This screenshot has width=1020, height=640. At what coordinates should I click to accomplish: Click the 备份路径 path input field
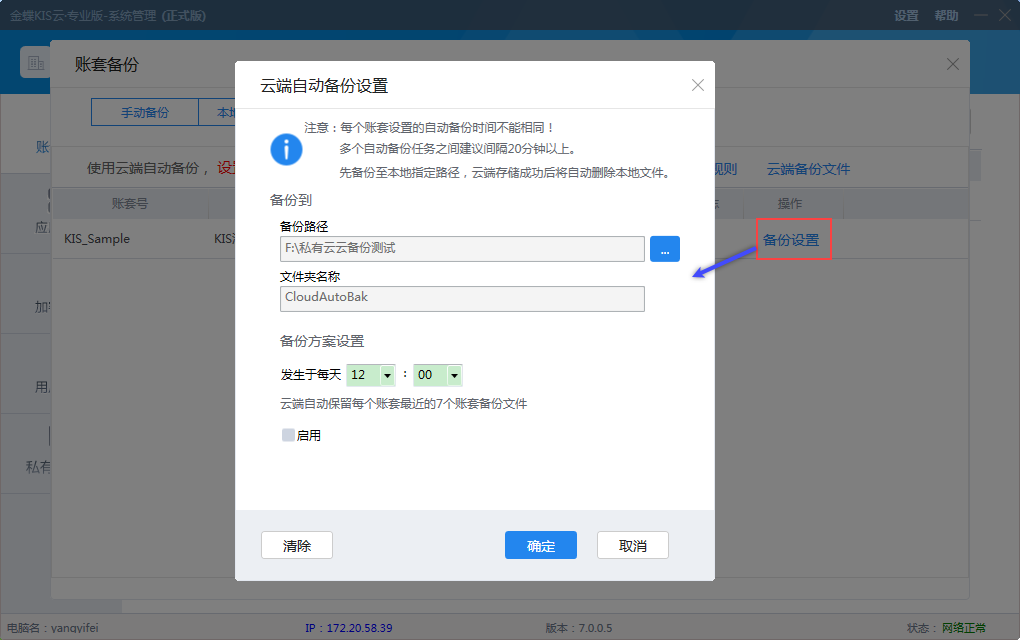pos(460,248)
